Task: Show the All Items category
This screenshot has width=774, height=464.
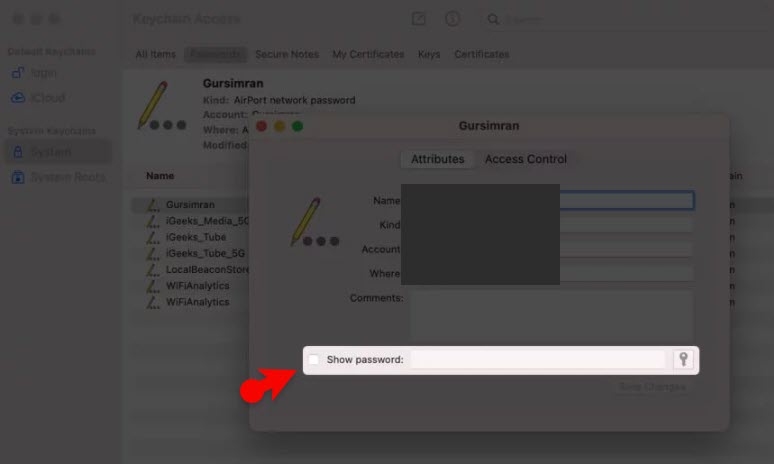Action: 155,54
